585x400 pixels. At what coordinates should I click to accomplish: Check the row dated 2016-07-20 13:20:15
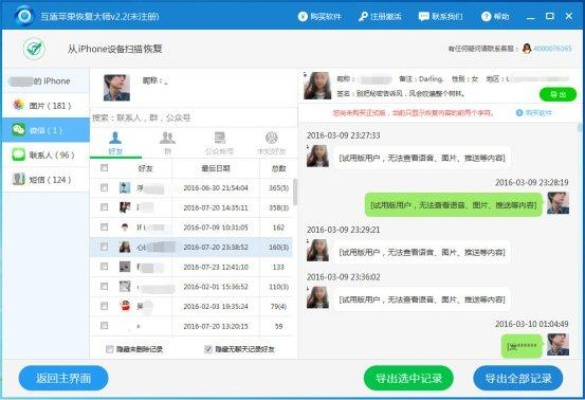[104, 326]
